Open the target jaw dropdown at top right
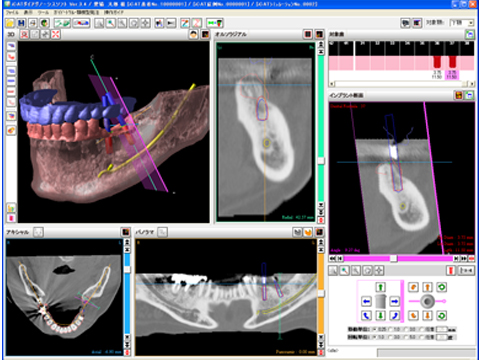Viewport: 480px width, 360px height. point(471,23)
